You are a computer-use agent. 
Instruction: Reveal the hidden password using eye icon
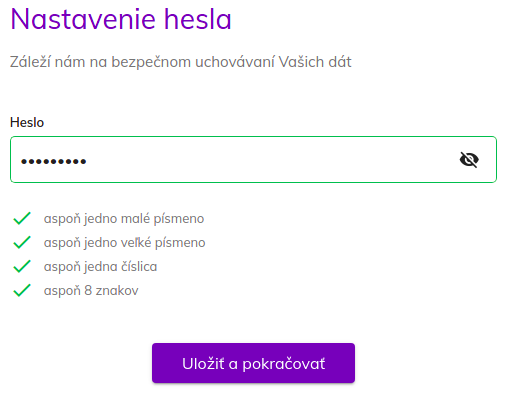pos(469,160)
